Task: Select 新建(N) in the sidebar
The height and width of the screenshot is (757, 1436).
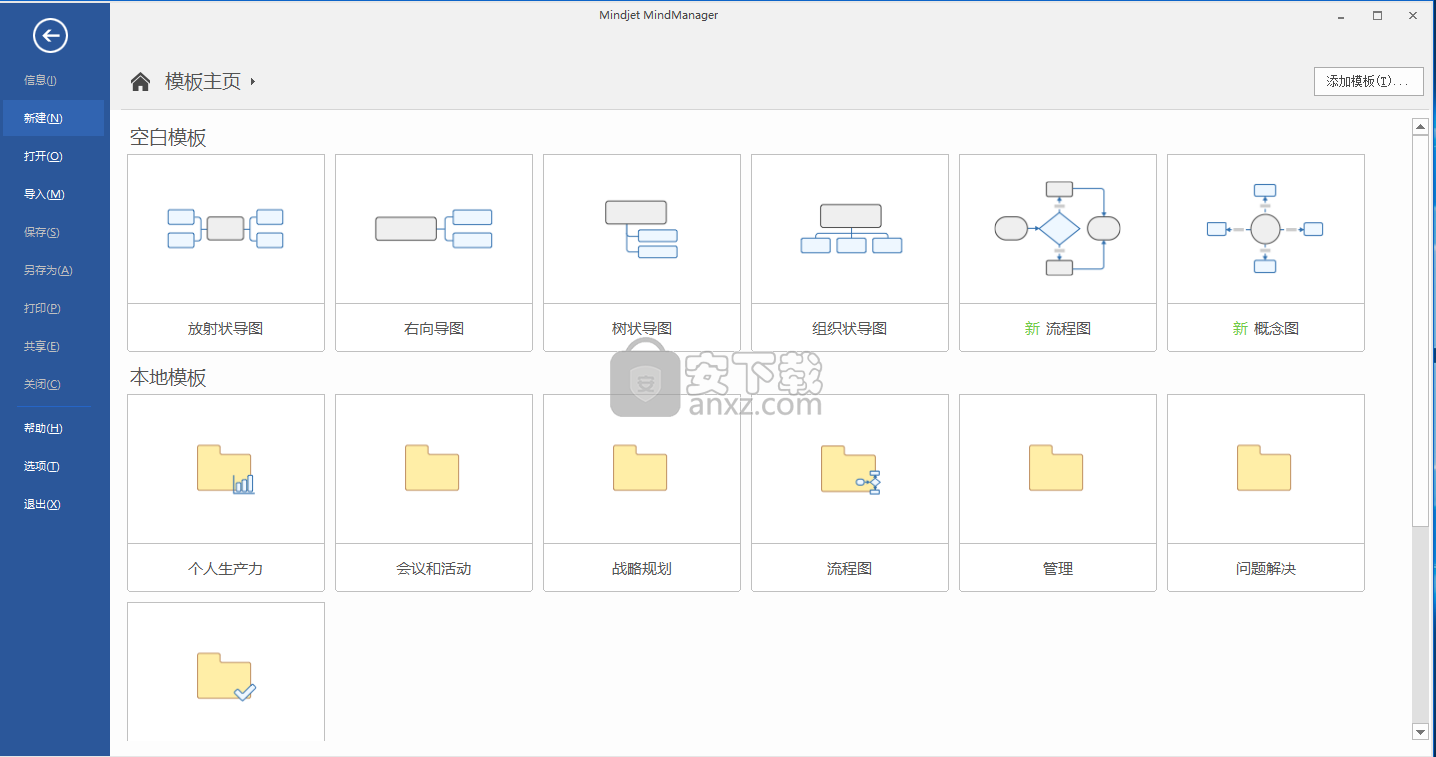Action: coord(54,118)
